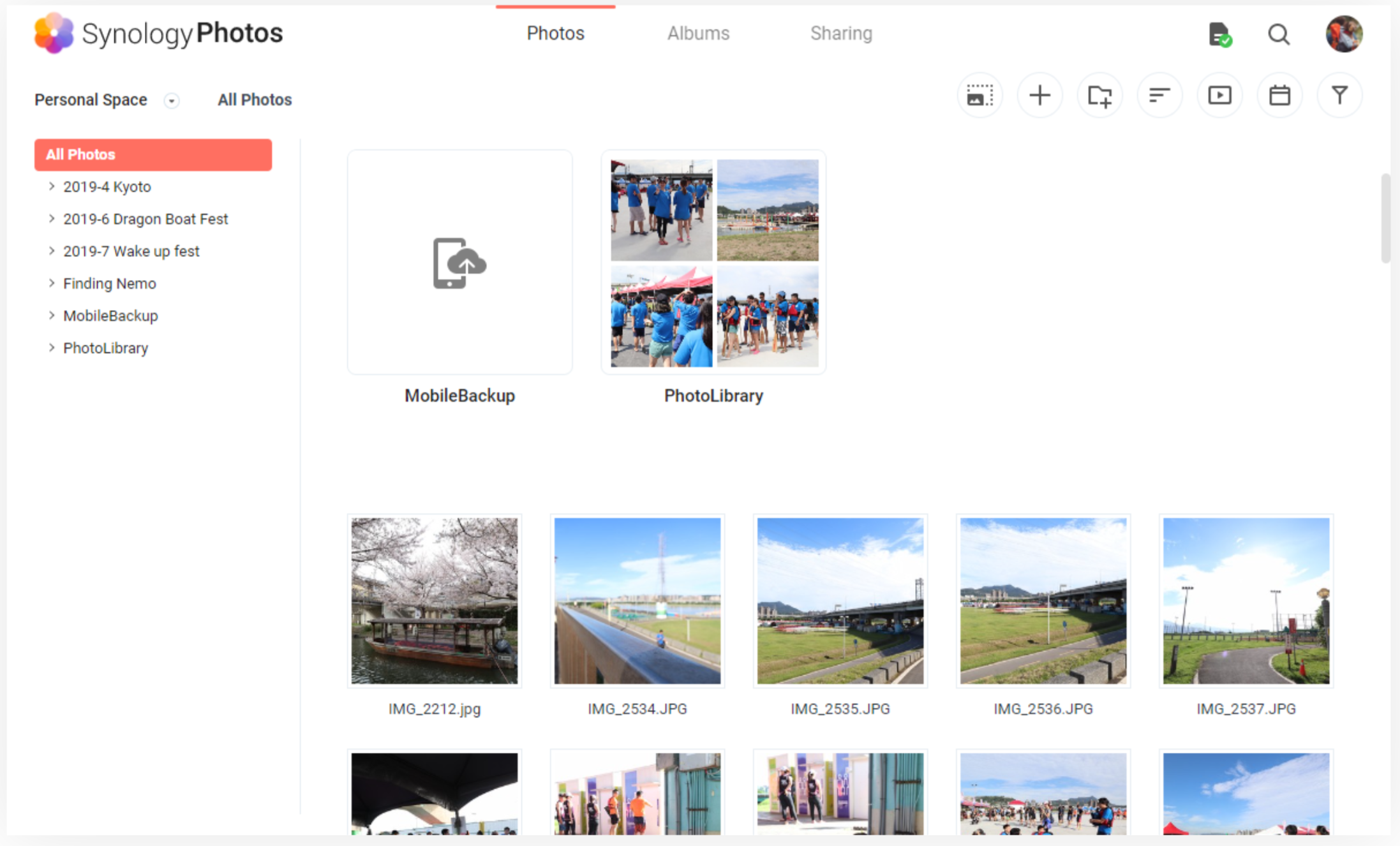This screenshot has height=846, width=1400.
Task: Expand the PhotoLibrary tree chevron
Action: click(x=52, y=348)
